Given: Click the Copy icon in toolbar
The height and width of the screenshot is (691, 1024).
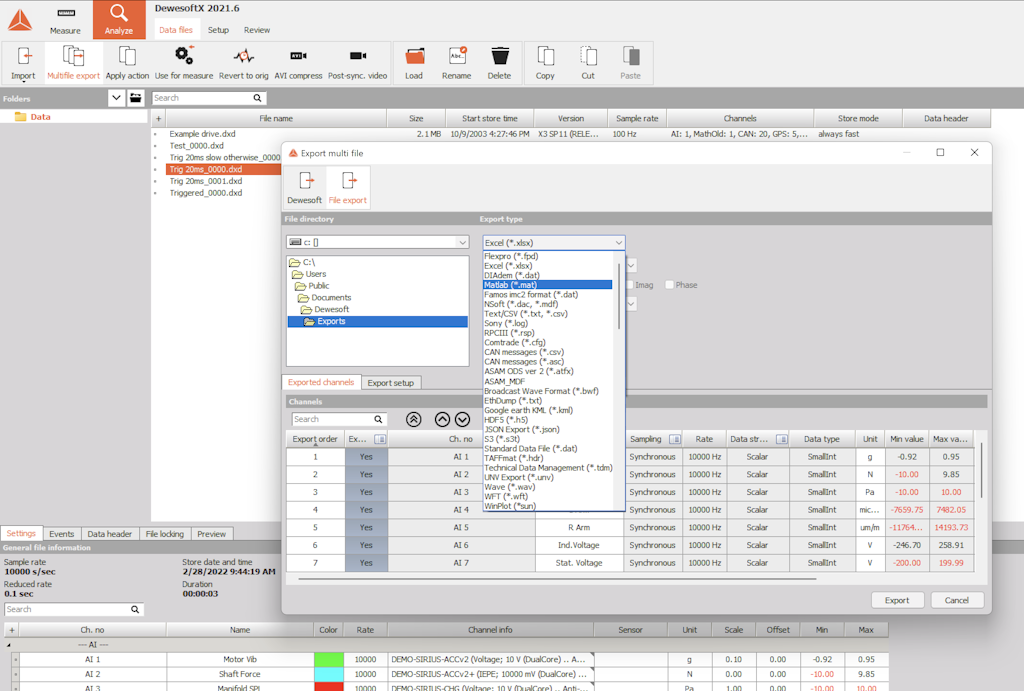Looking at the screenshot, I should tap(545, 56).
